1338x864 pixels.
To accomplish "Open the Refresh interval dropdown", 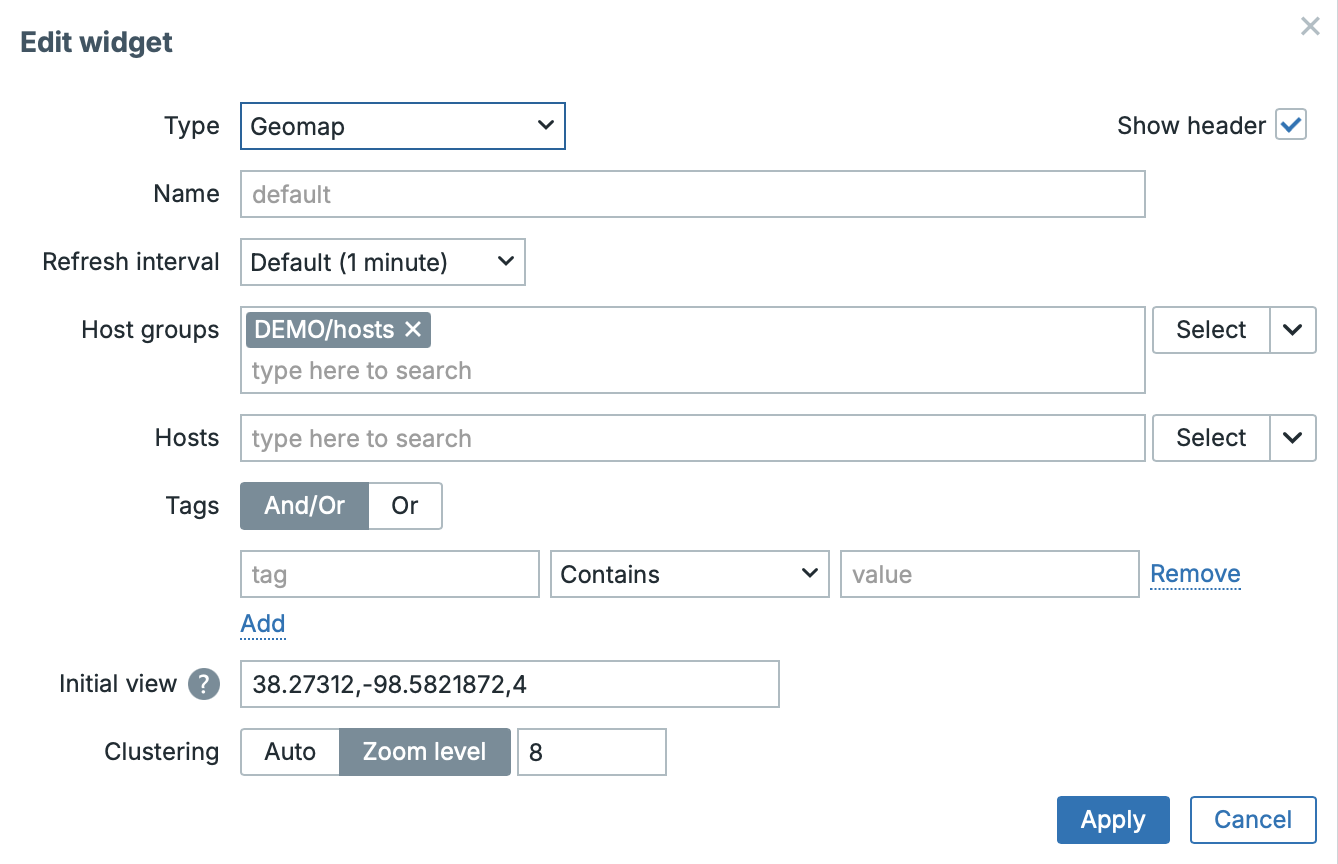I will (x=382, y=262).
